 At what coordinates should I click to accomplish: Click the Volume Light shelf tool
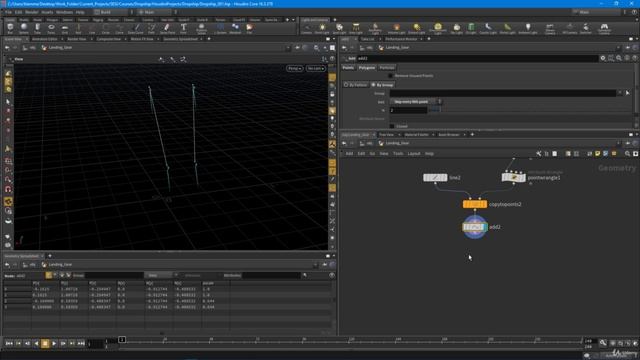pyautogui.click(x=396, y=28)
